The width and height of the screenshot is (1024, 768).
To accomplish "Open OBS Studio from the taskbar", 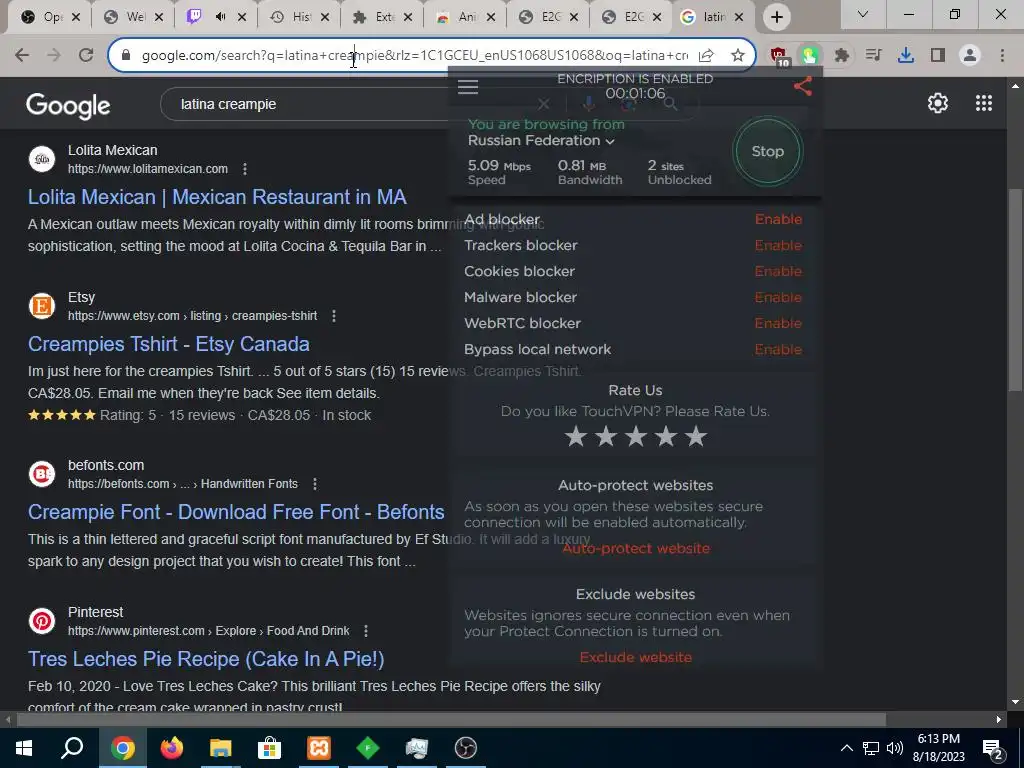I will (x=466, y=748).
